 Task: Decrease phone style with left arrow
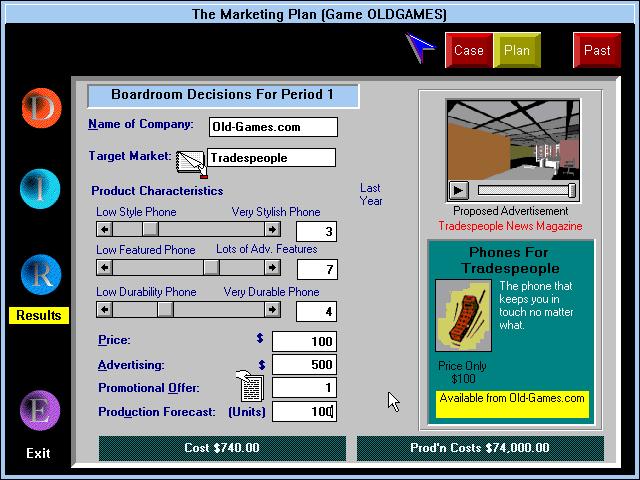tap(104, 229)
